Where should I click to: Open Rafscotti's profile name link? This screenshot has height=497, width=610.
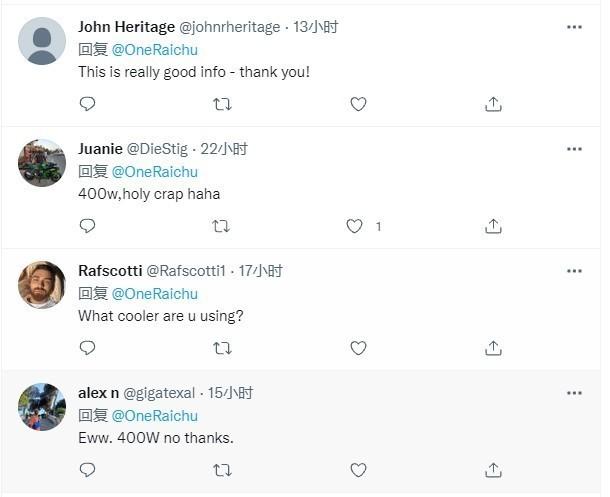pyautogui.click(x=110, y=271)
